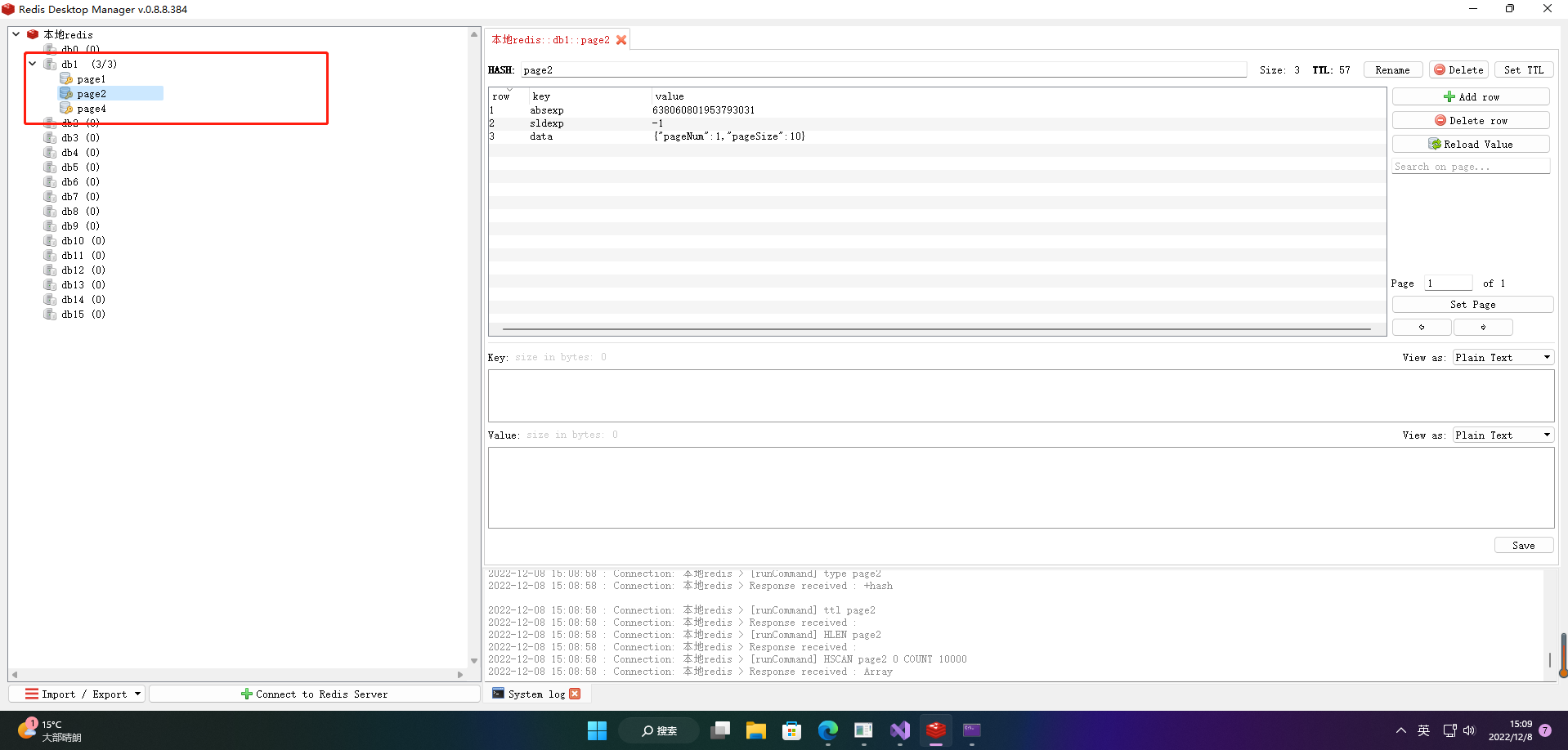Click the previous page arrow button
The image size is (1568, 750).
click(1422, 327)
